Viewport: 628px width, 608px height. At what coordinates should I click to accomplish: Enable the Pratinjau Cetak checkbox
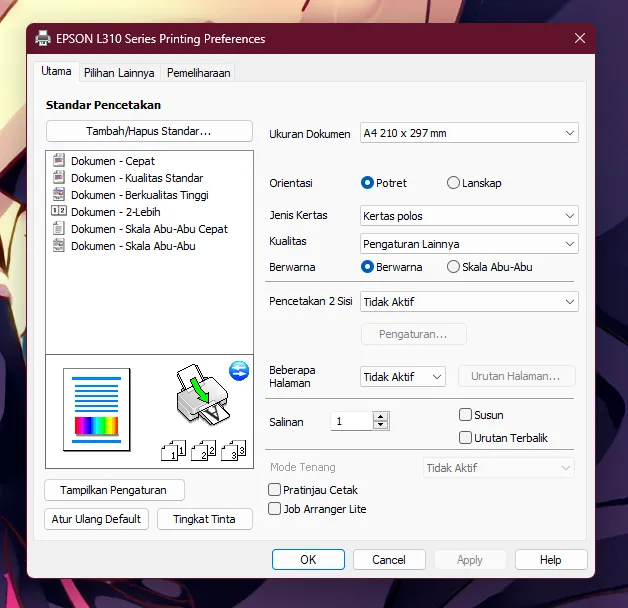click(275, 490)
